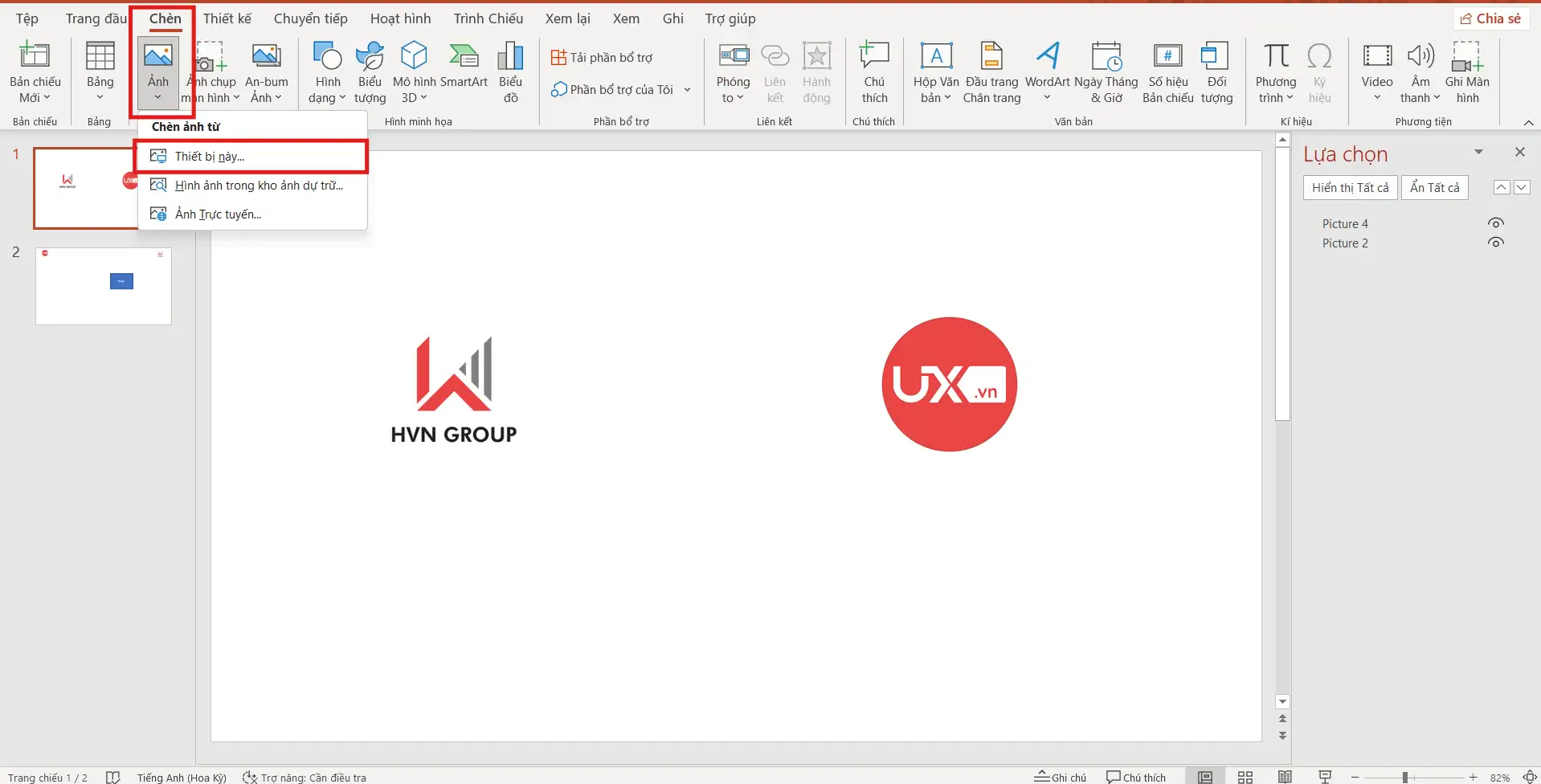Open the Lựa chọn pane options arrow

click(x=1478, y=152)
